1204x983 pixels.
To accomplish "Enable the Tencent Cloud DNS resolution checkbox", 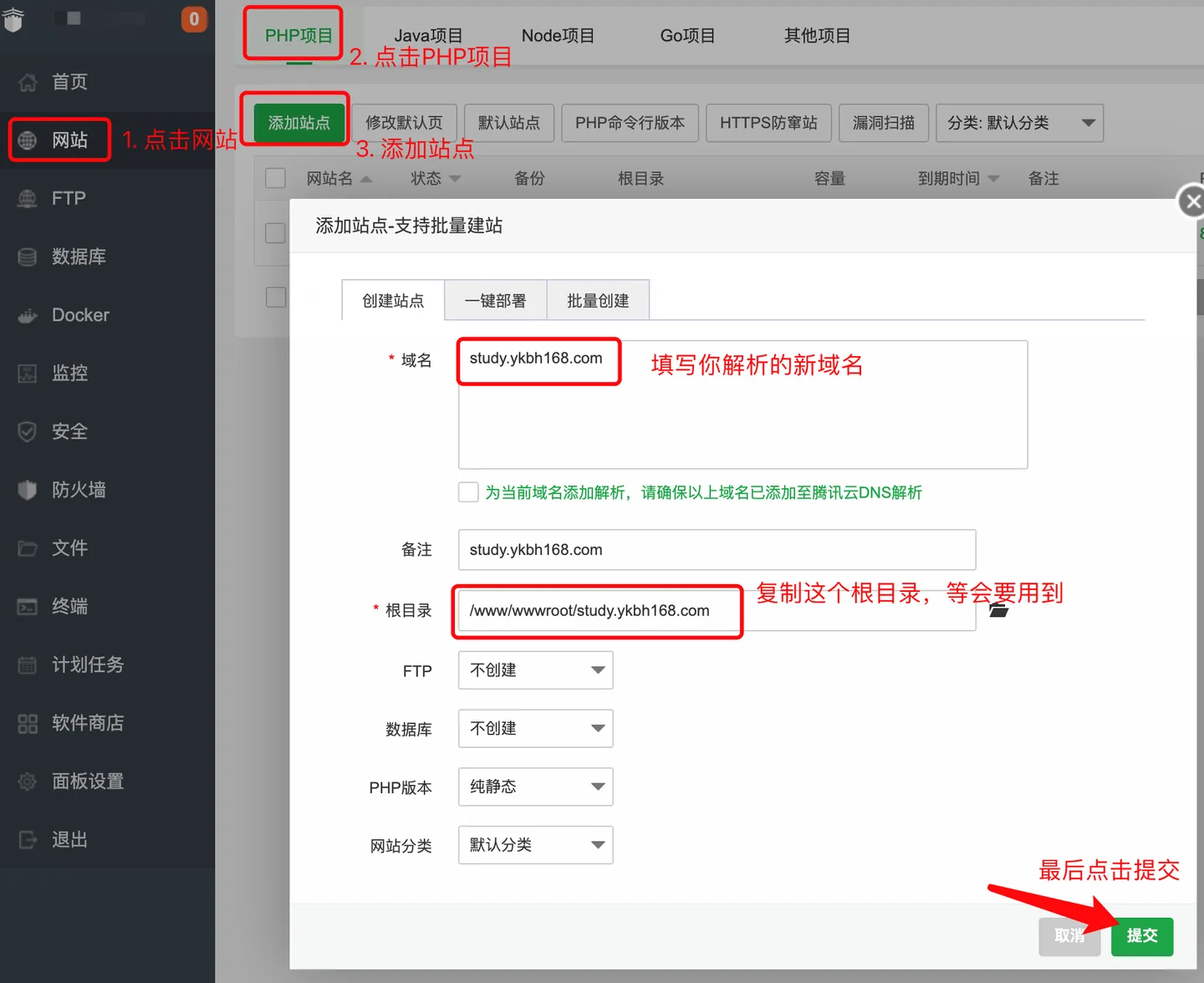I will [468, 492].
